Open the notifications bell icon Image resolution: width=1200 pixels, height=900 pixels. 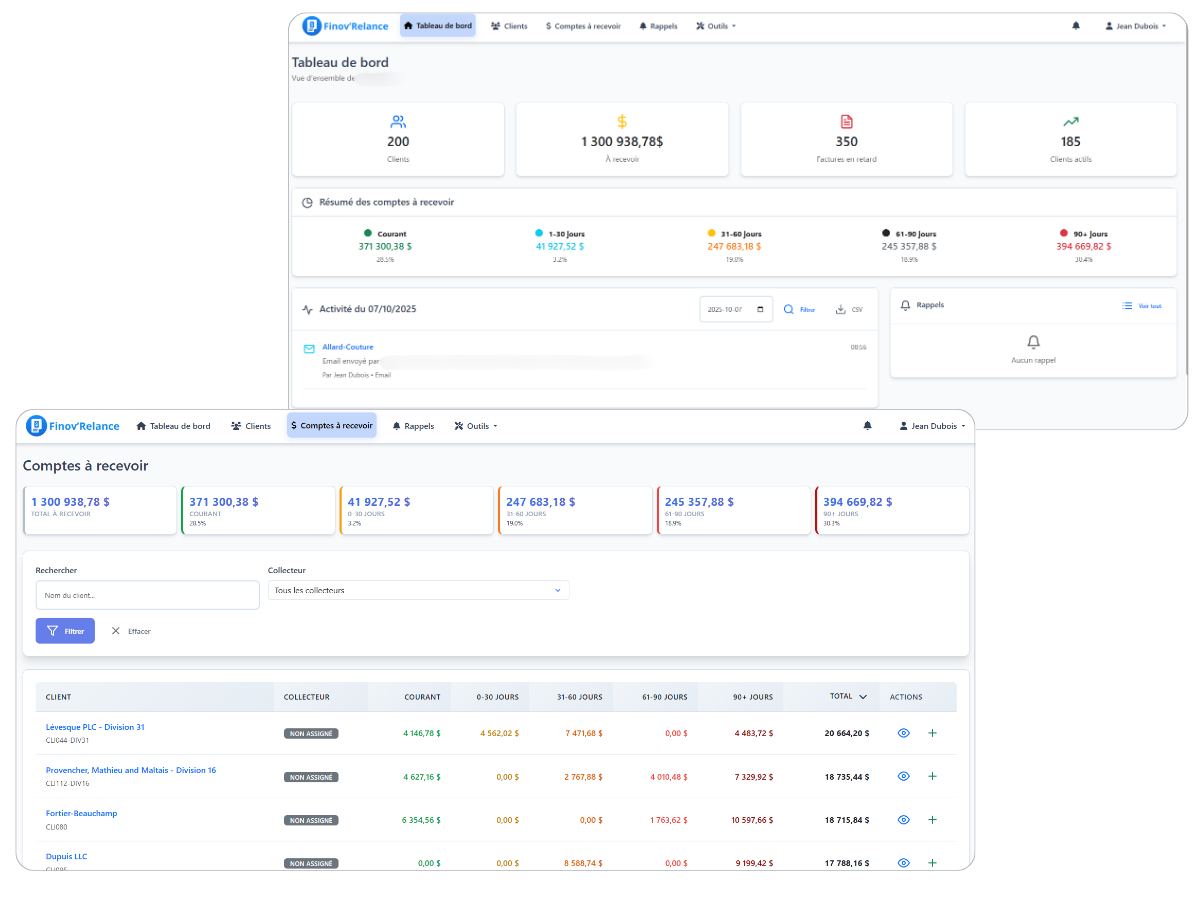point(867,425)
